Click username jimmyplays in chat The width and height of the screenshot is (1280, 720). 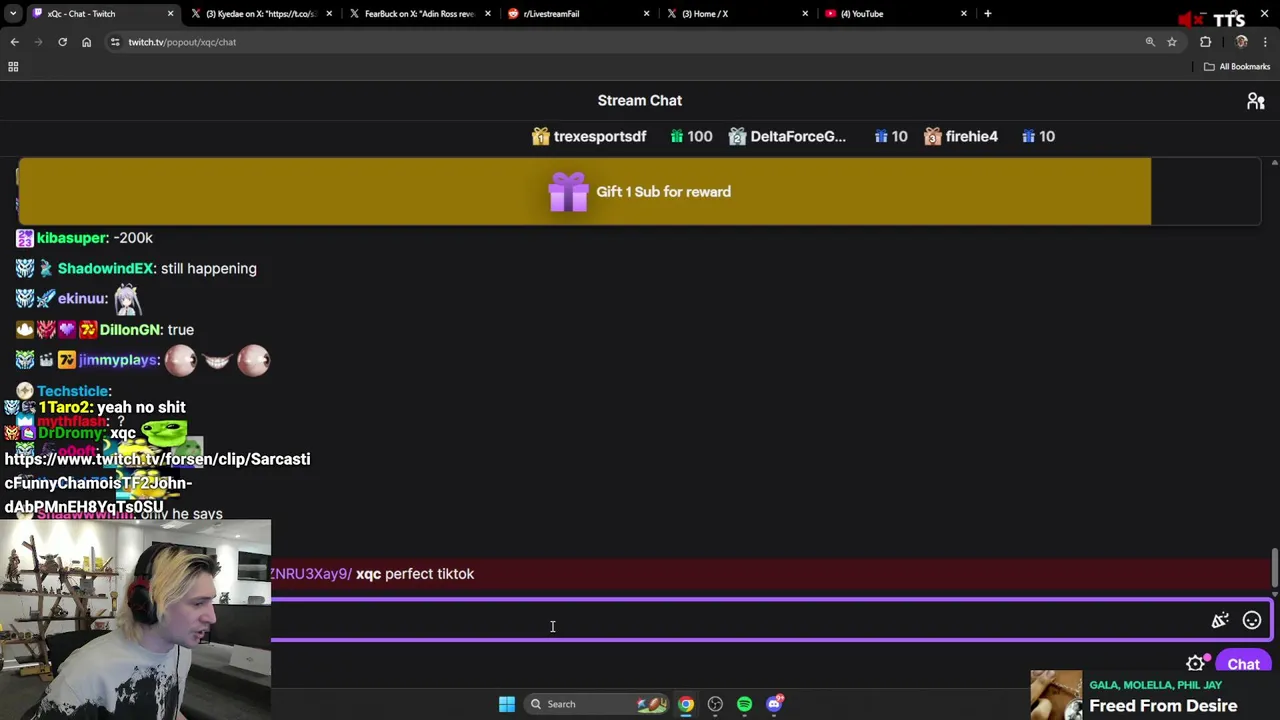point(119,360)
